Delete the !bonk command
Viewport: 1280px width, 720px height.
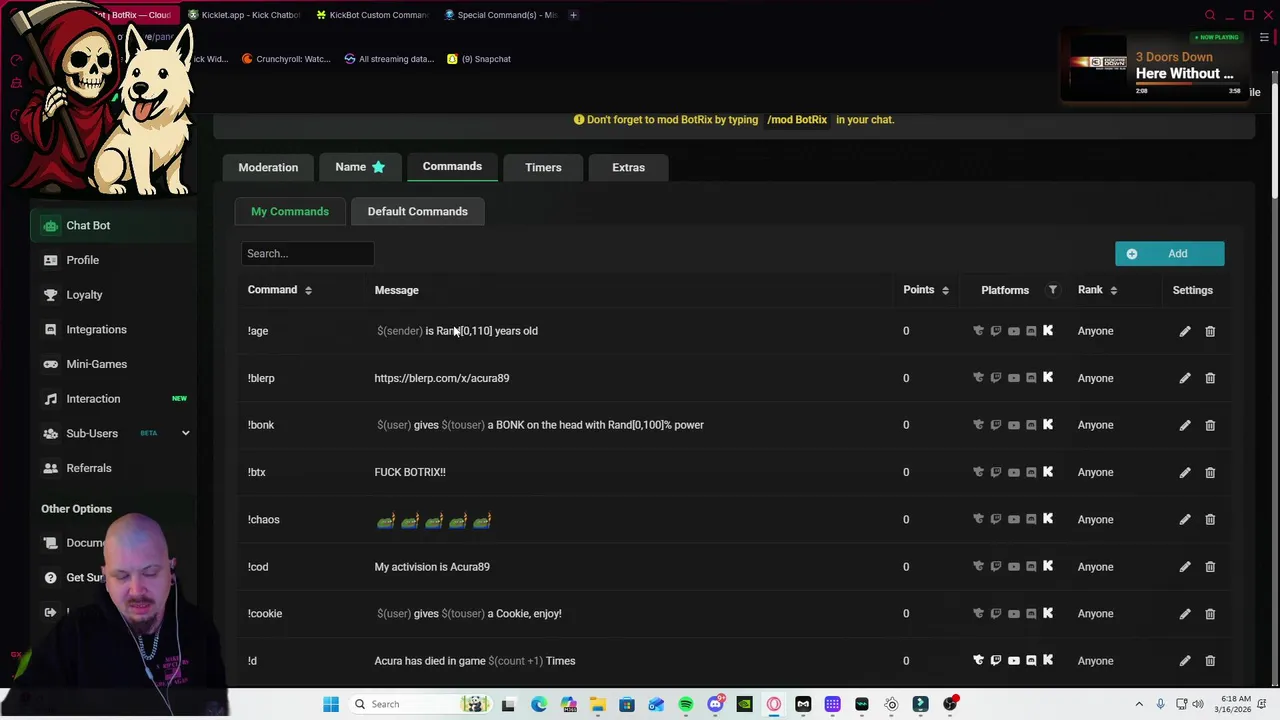point(1210,425)
